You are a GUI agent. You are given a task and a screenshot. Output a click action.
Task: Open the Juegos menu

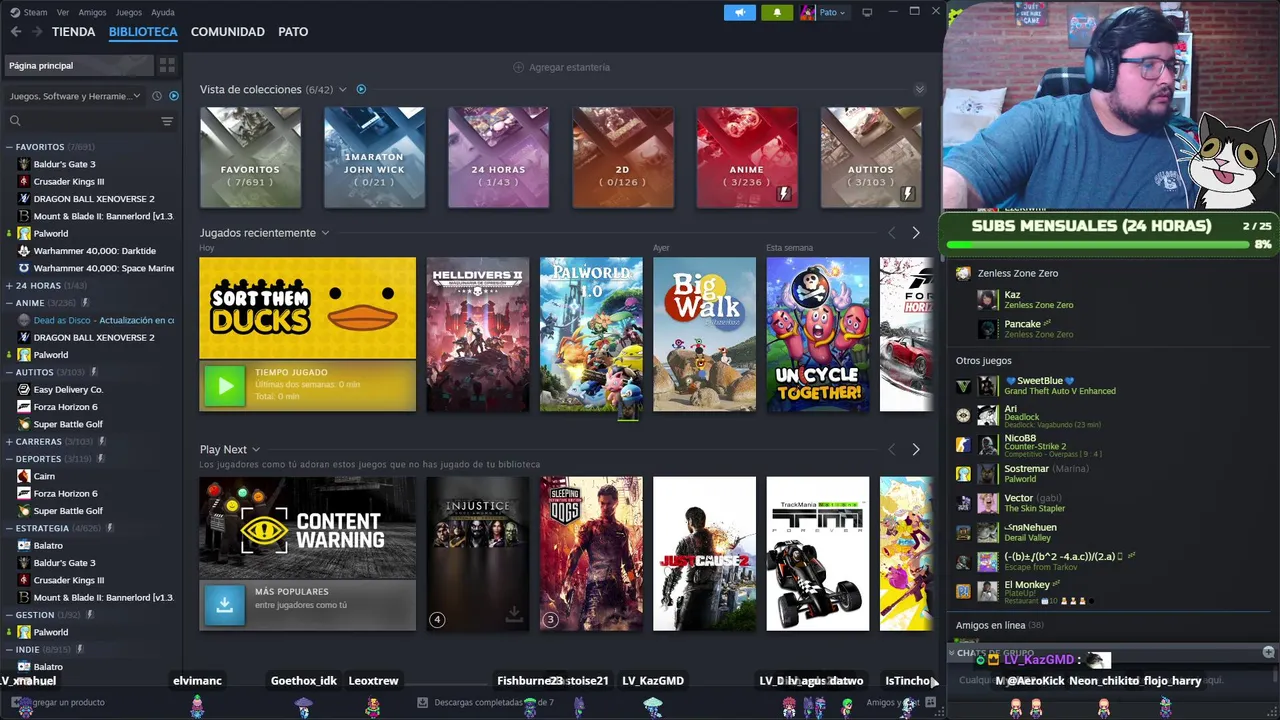pos(129,12)
